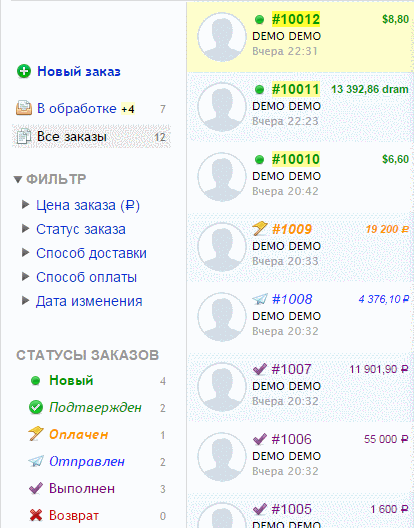Click the flag icon of order #1009
This screenshot has width=414, height=528.
[260, 229]
